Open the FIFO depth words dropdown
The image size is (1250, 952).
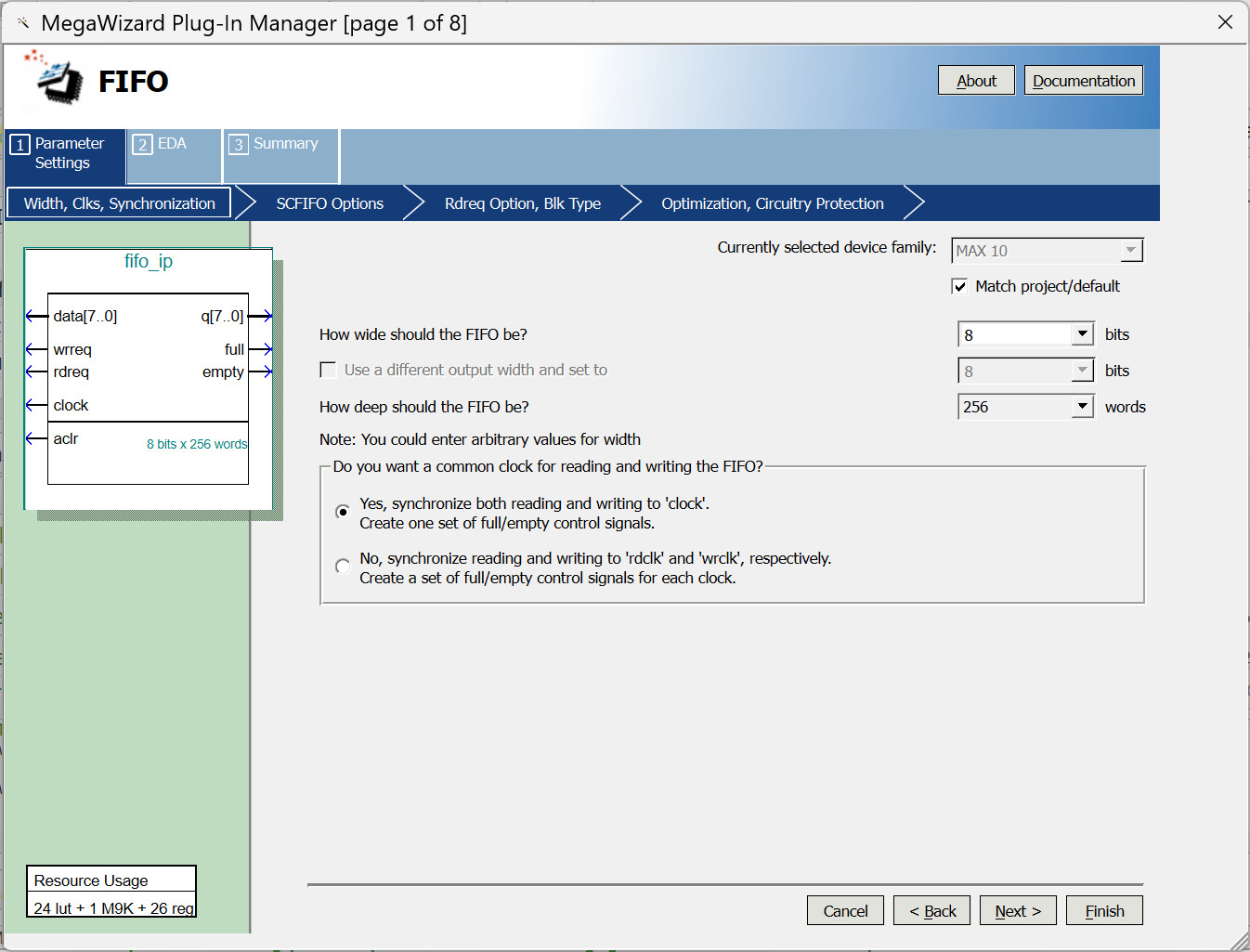[1083, 407]
